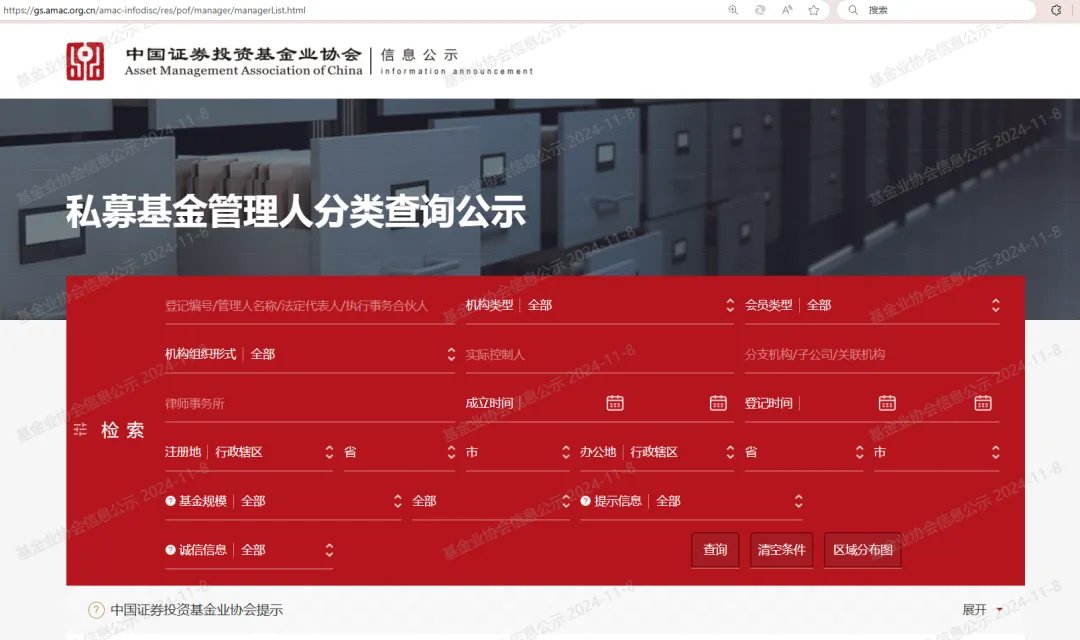Open the 注册地 省 dropdown
Screen dimensions: 1080x640
click(x=399, y=452)
